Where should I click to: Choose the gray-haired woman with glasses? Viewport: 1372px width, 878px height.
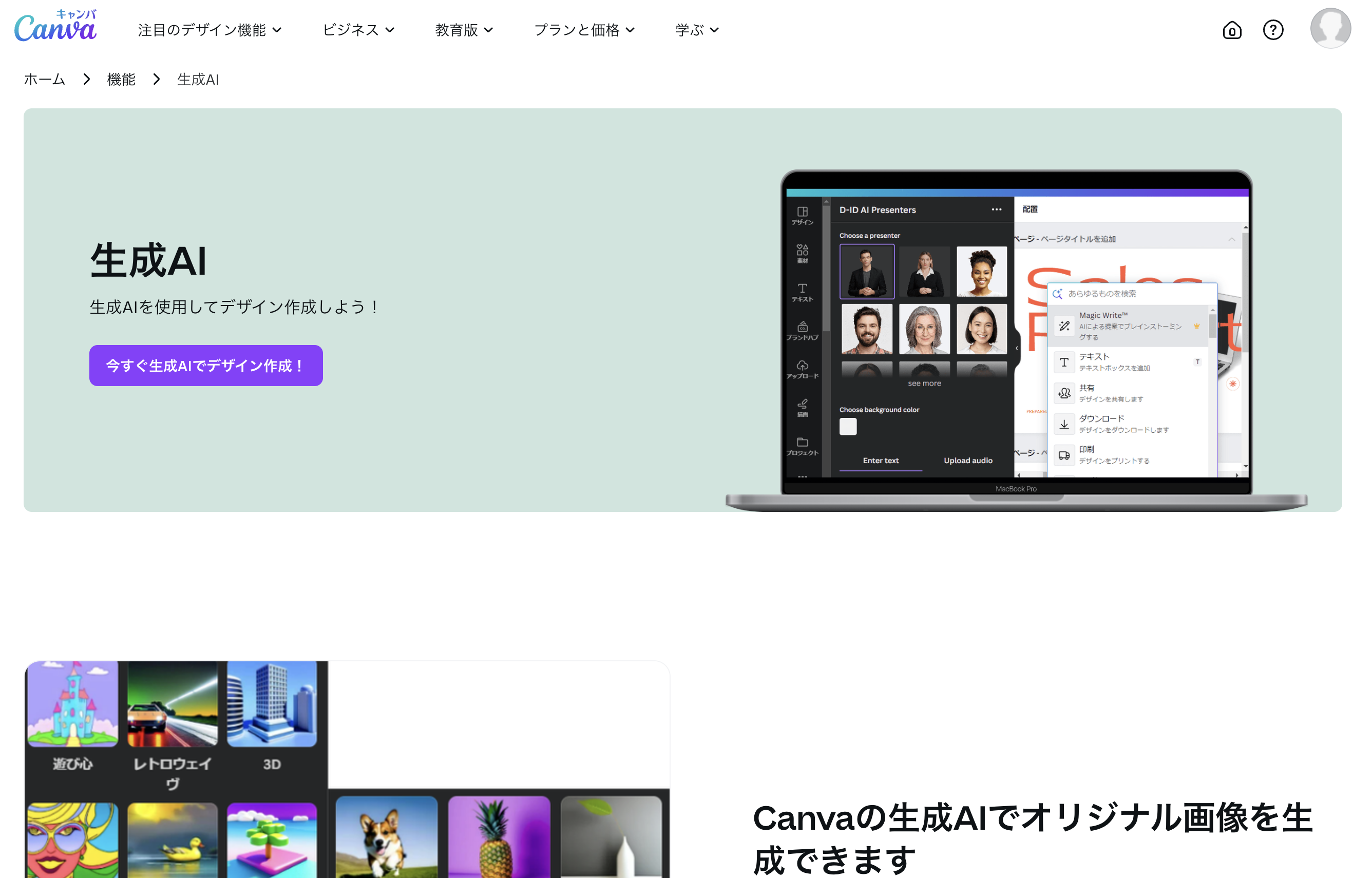tap(924, 329)
